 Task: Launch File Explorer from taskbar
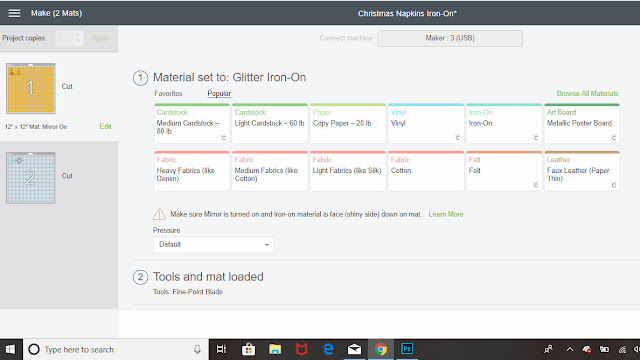(x=275, y=349)
